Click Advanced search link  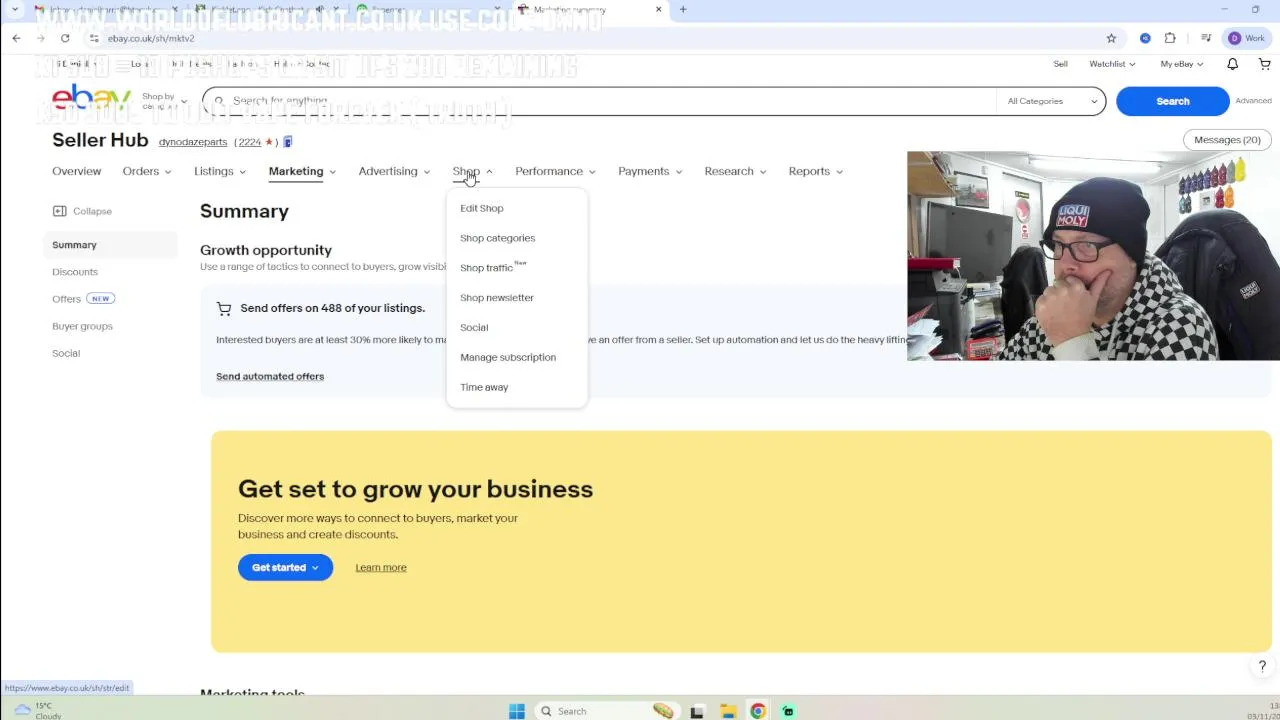[1253, 101]
